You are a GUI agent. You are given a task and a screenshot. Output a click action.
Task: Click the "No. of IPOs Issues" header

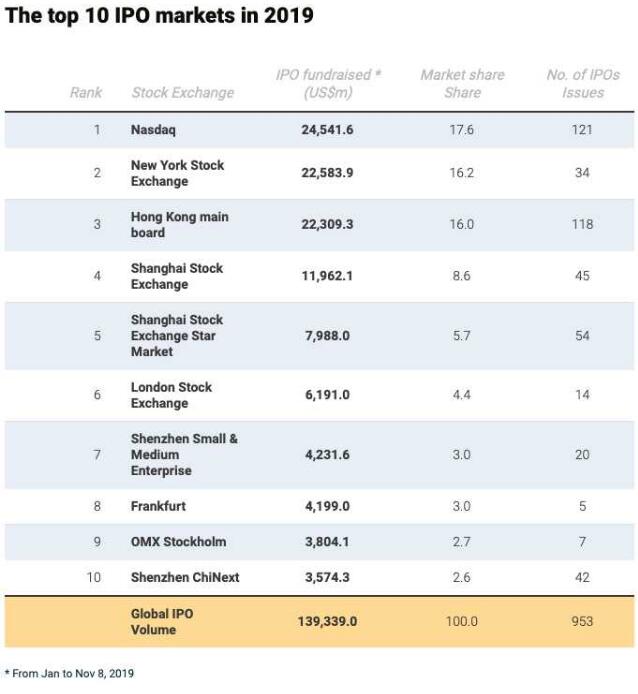click(x=582, y=84)
